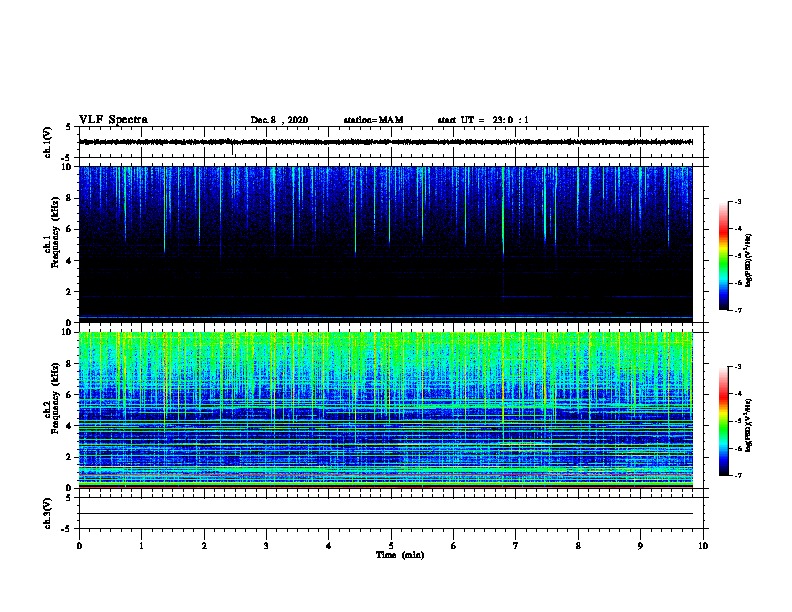The height and width of the screenshot is (612, 792).
Task: Click the "2" kHz tick of ch.1 spectrogram
Action: pyautogui.click(x=70, y=292)
